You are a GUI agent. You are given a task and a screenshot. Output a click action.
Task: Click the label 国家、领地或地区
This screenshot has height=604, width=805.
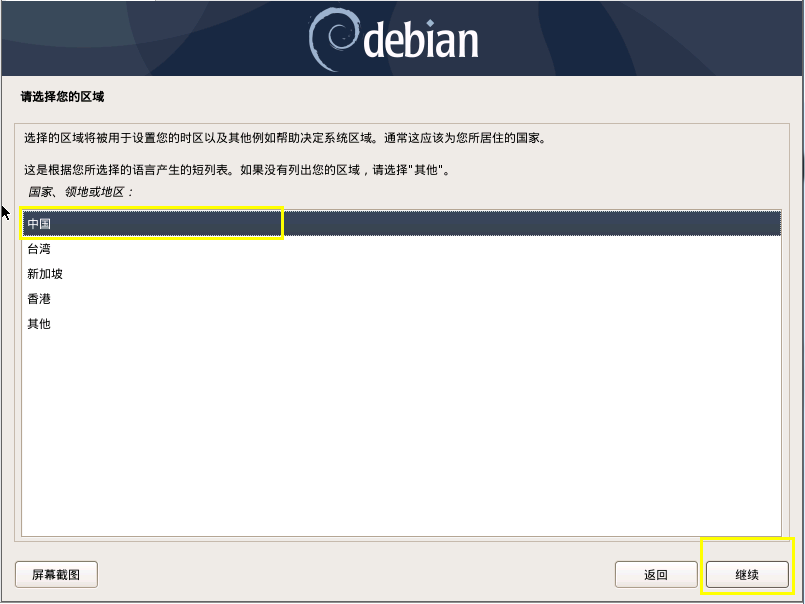click(x=81, y=192)
